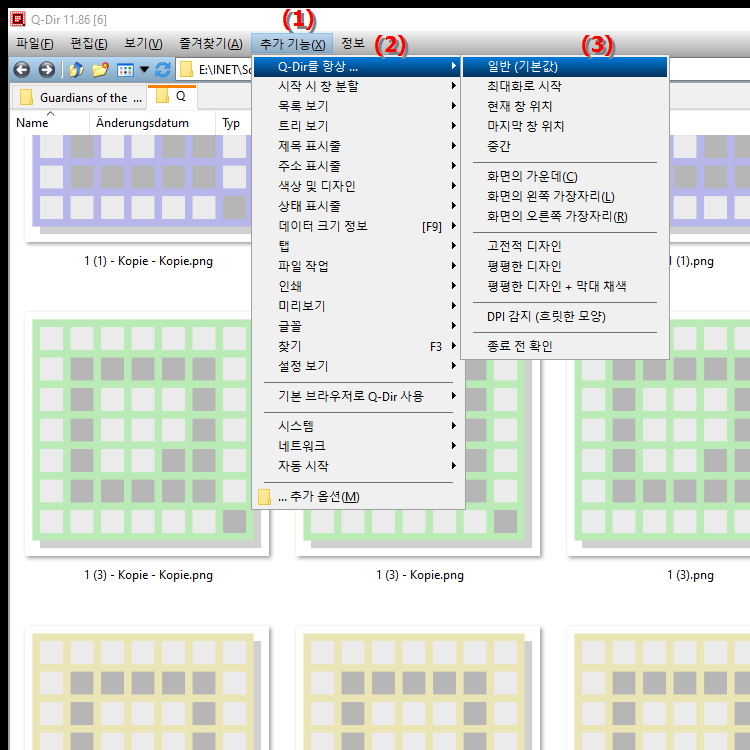Screen dimensions: 750x750
Task: Switch to Guardians of the ... tab
Action: click(79, 98)
